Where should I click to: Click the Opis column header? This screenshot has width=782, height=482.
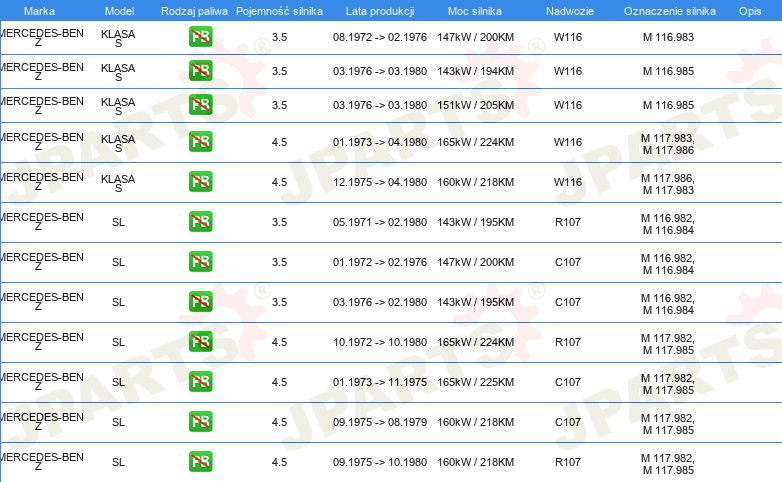pyautogui.click(x=750, y=11)
